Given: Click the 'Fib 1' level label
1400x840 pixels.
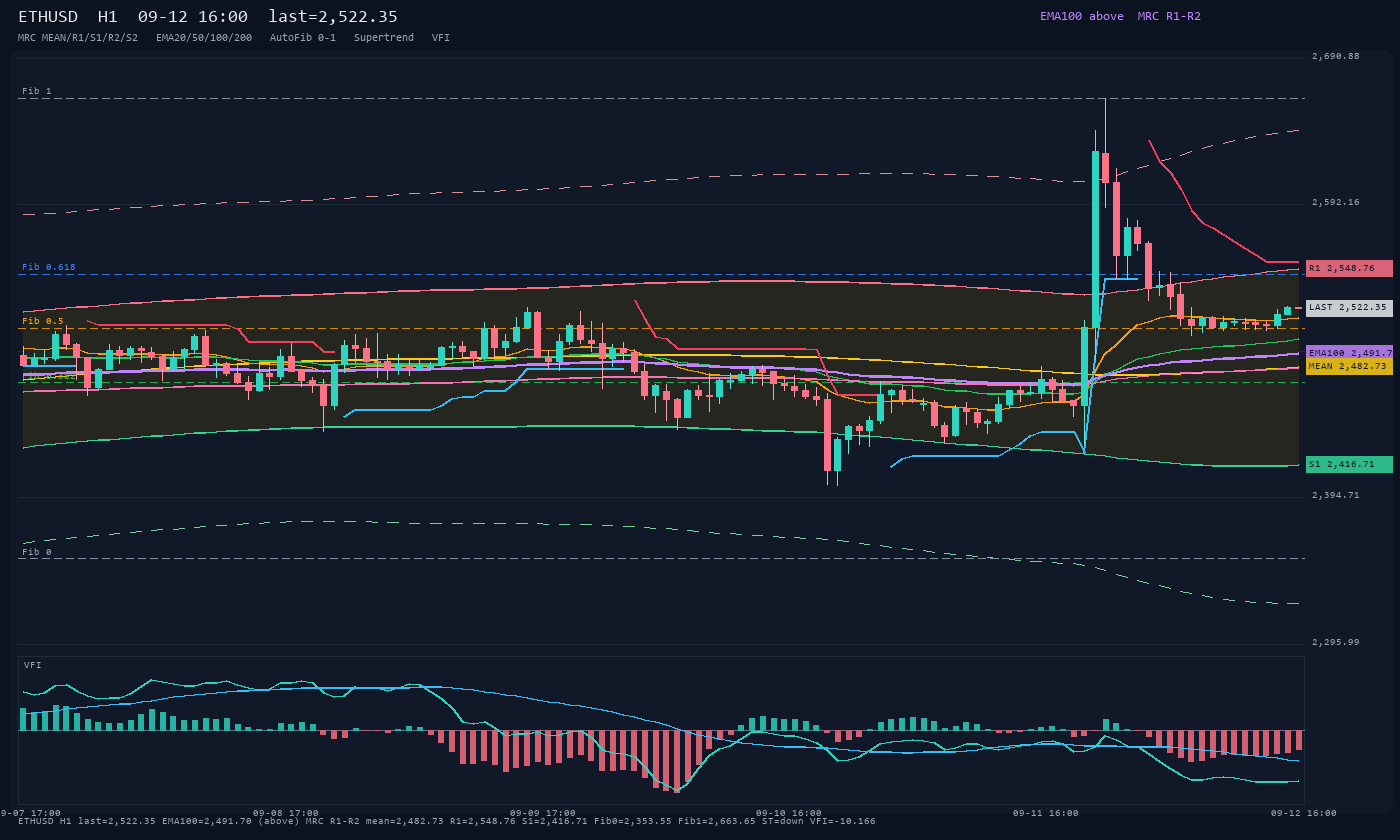Looking at the screenshot, I should coord(37,91).
